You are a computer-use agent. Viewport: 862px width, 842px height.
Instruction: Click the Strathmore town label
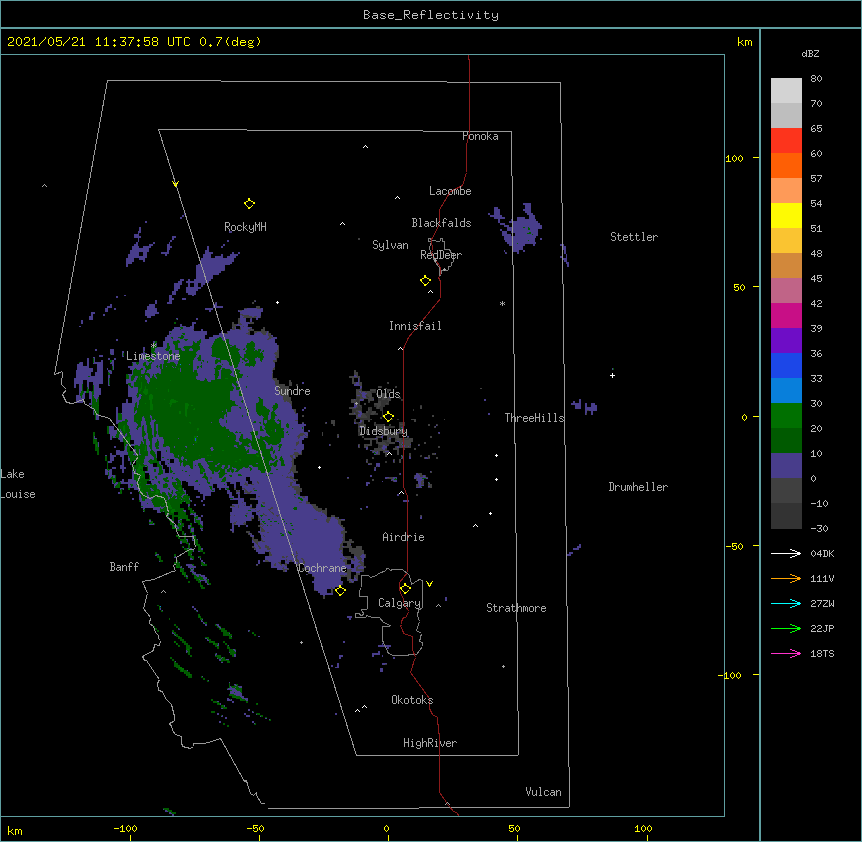[x=516, y=608]
